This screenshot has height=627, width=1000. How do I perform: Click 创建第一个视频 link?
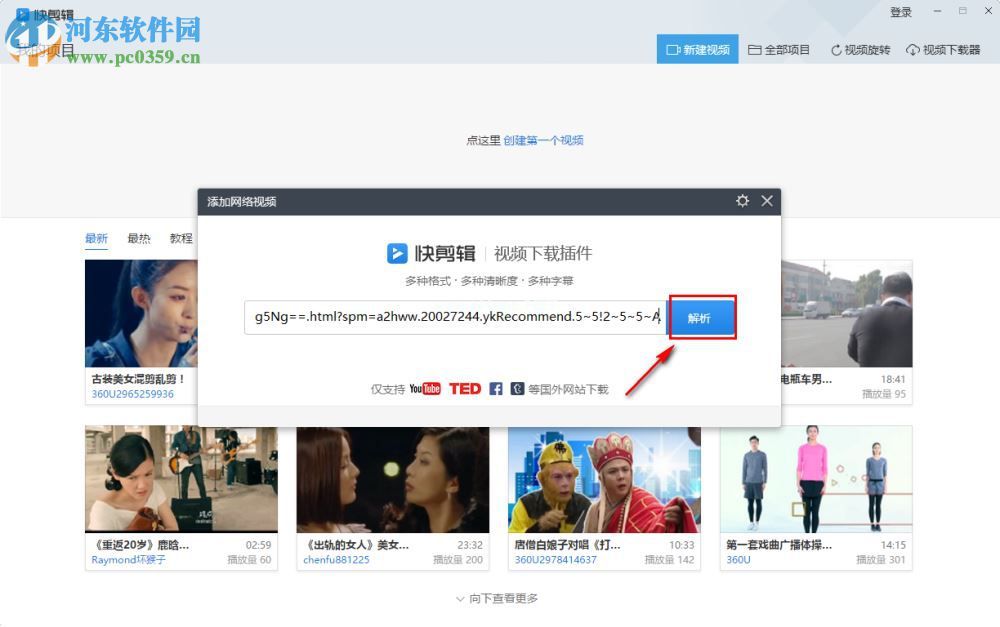click(543, 140)
